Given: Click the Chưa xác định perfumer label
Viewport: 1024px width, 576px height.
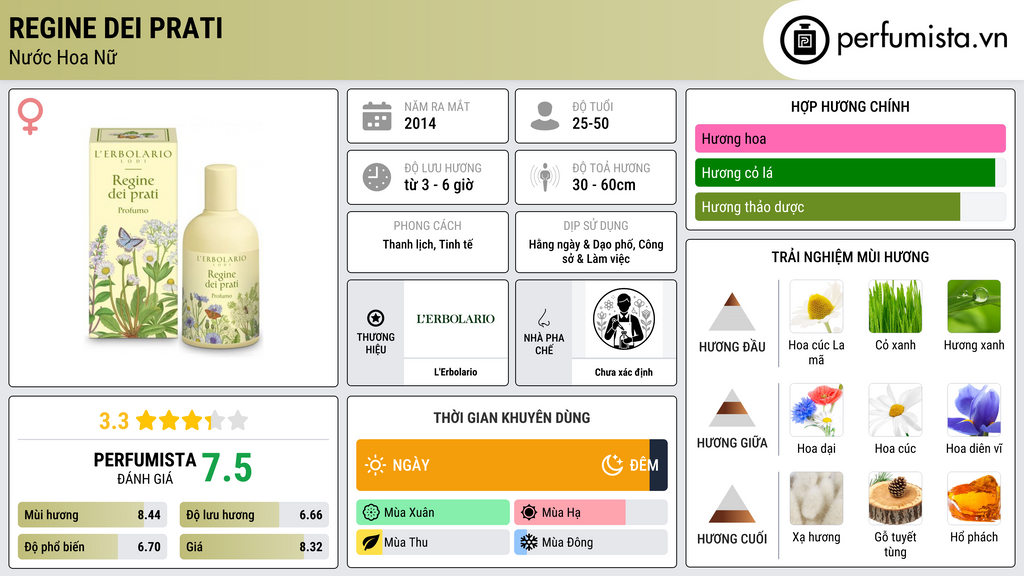Looking at the screenshot, I should coord(624,372).
